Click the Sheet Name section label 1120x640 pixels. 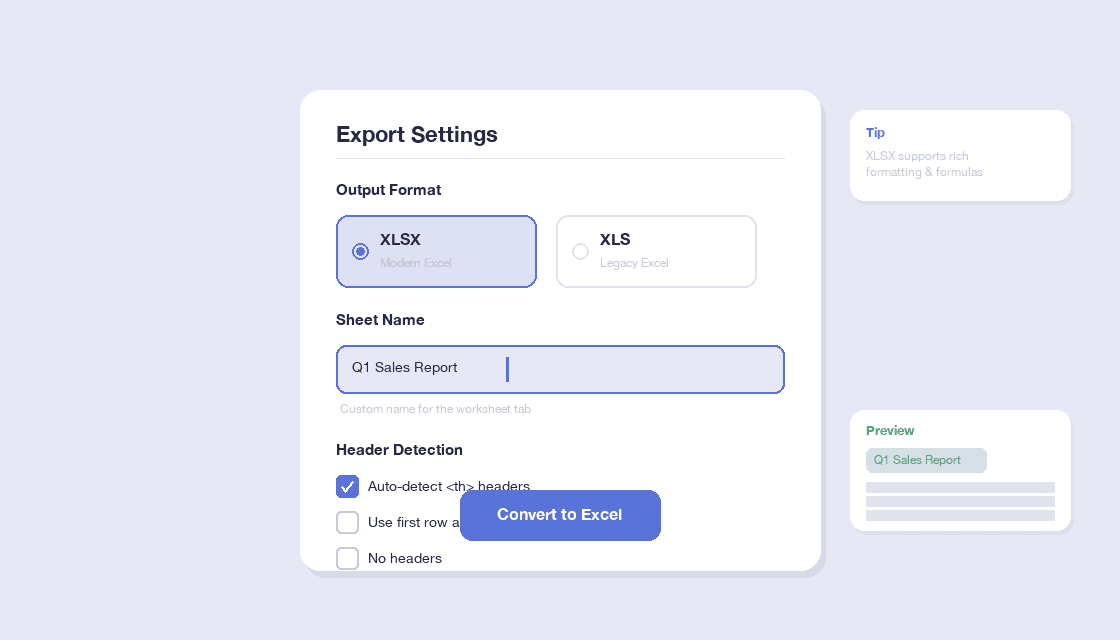pos(380,320)
